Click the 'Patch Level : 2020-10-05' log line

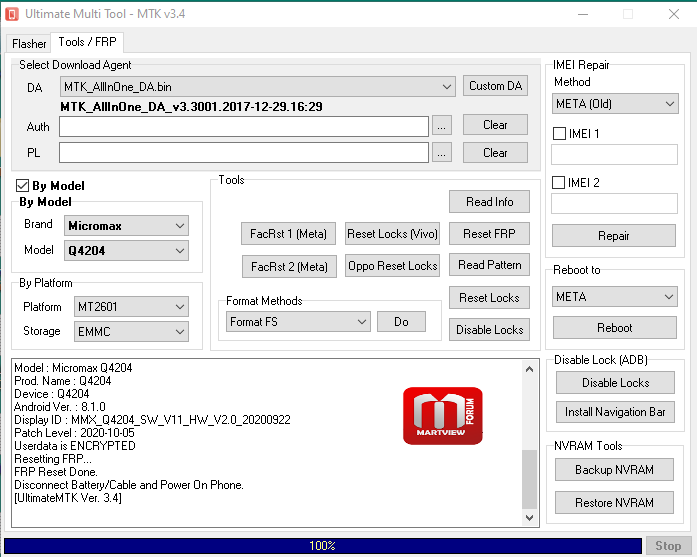pyautogui.click(x=74, y=433)
